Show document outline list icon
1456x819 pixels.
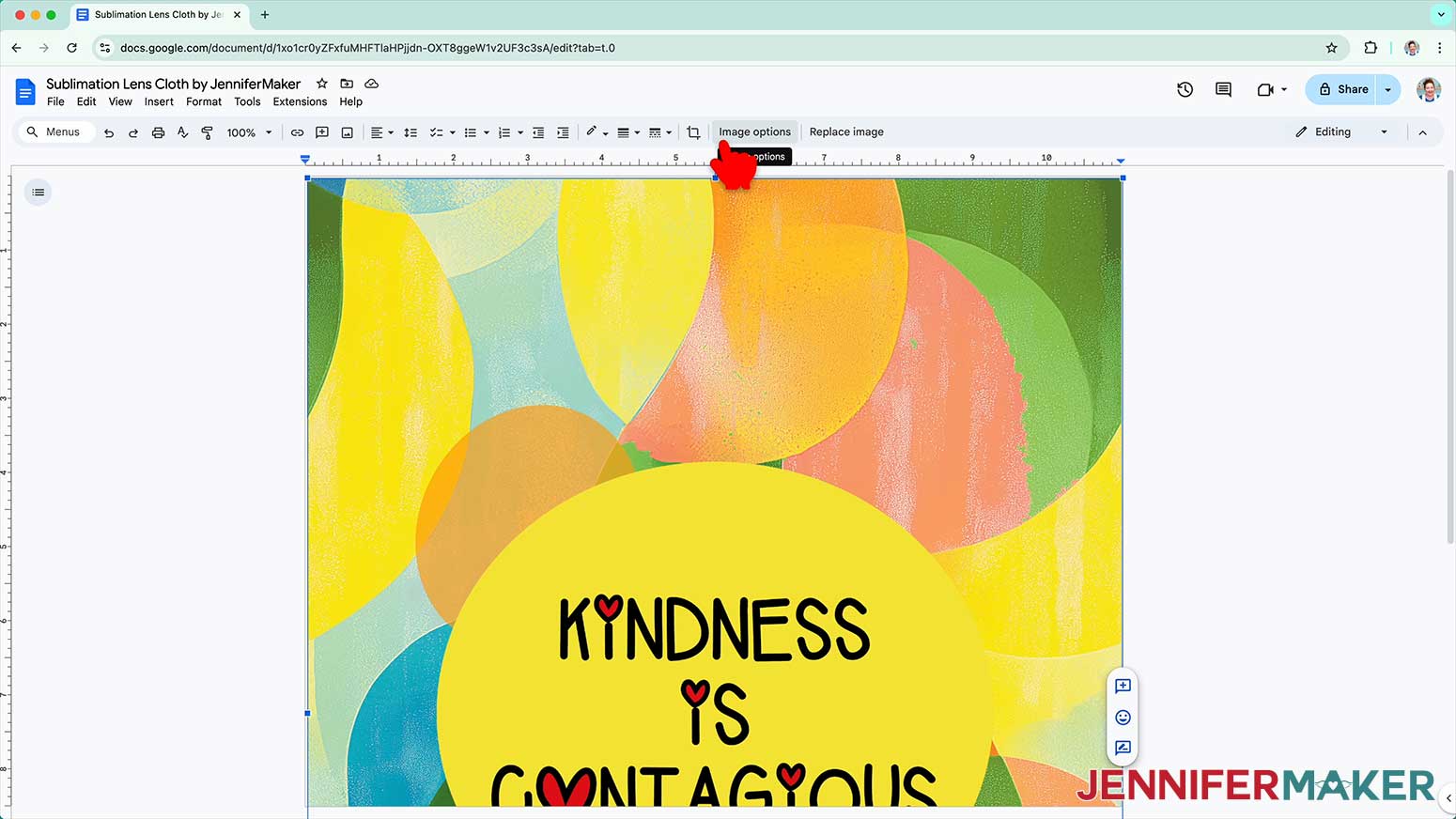pos(39,193)
